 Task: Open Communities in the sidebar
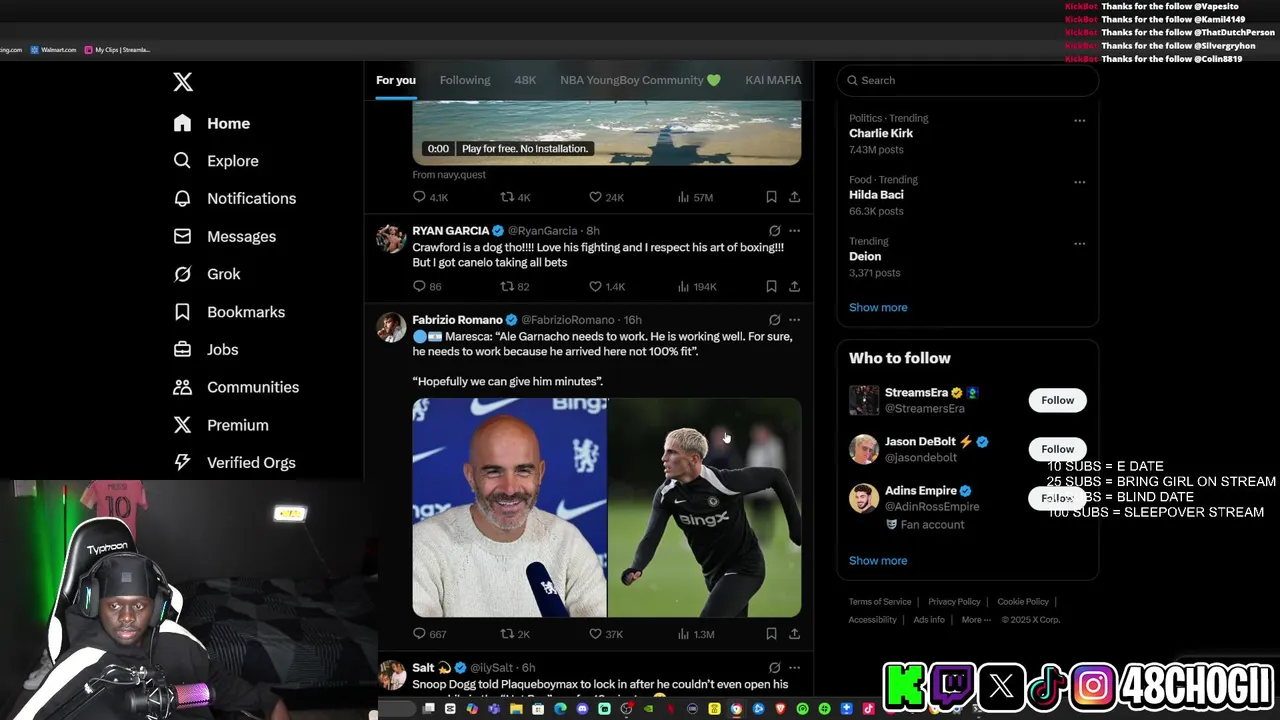click(236, 387)
